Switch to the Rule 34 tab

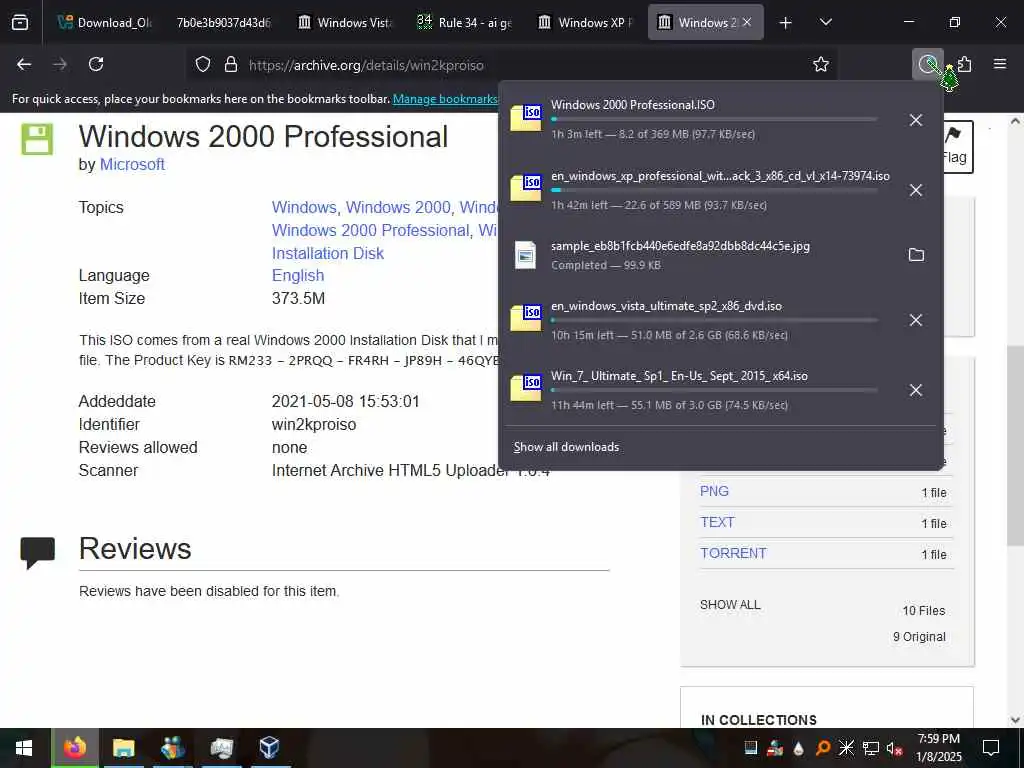[464, 23]
